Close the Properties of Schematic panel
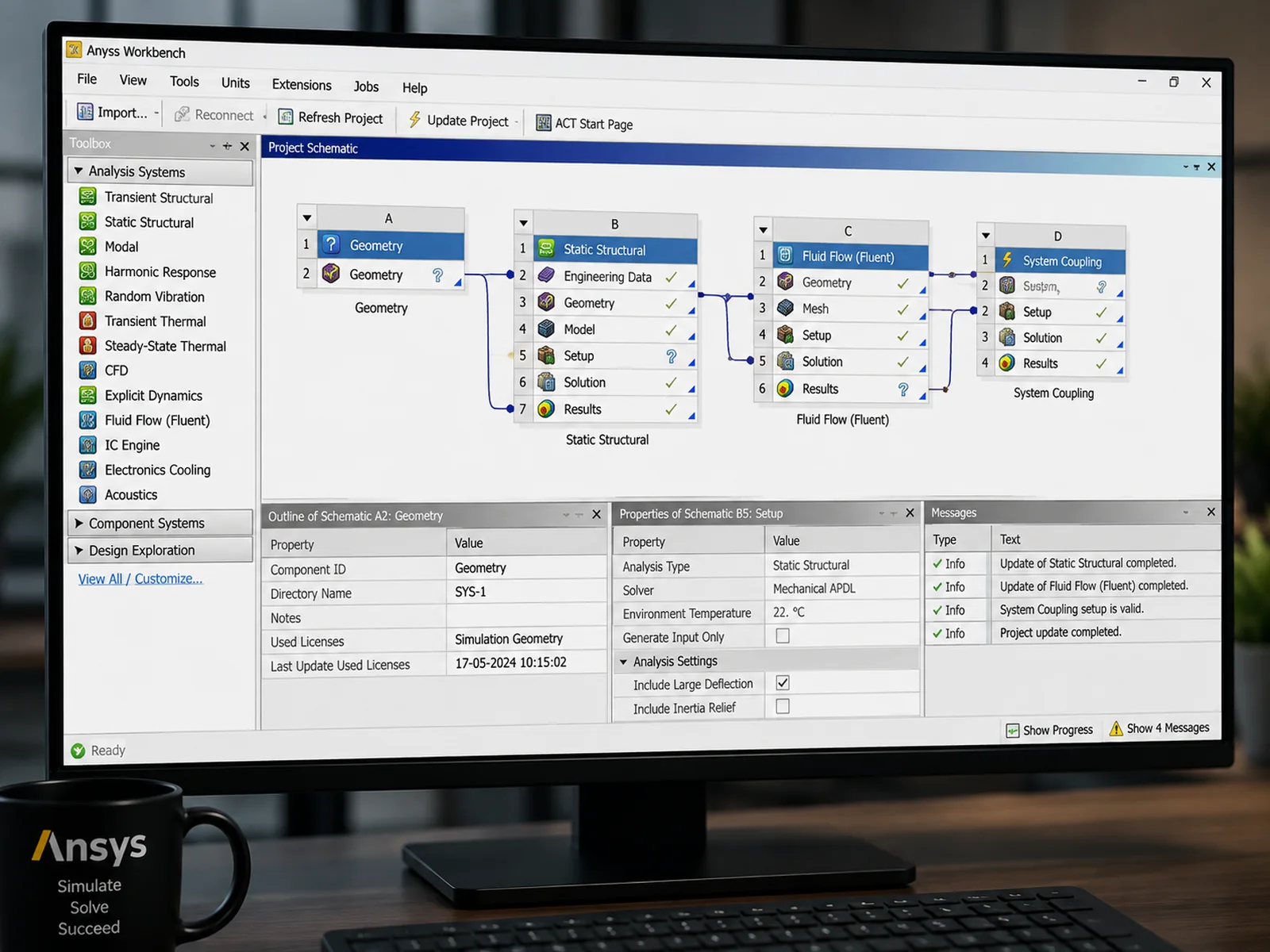The image size is (1270, 952). click(910, 513)
